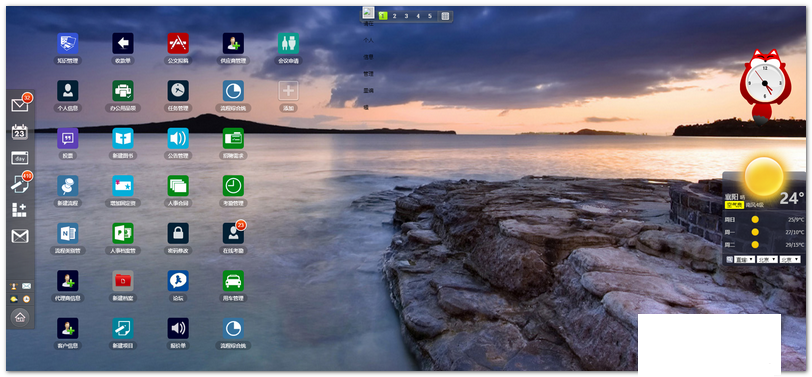Select the 周日 forecast row

(x=764, y=220)
